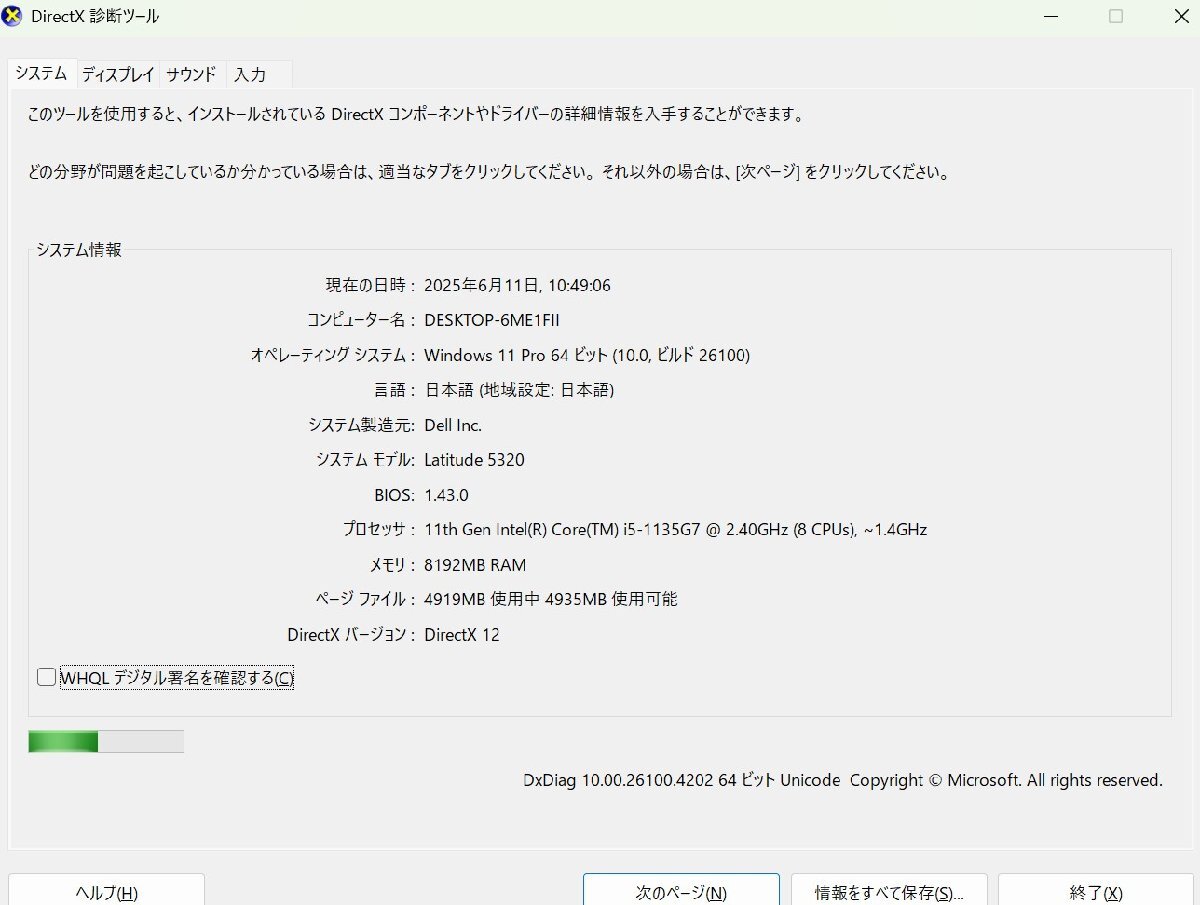Image resolution: width=1200 pixels, height=905 pixels.
Task: Select the BIOS version 1.43.0 entry
Action: point(449,495)
